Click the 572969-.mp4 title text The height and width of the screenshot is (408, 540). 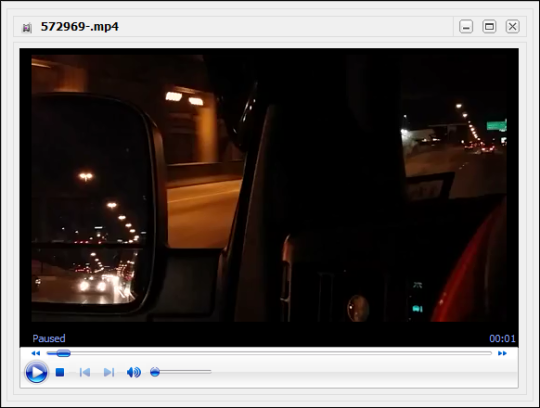[80, 27]
